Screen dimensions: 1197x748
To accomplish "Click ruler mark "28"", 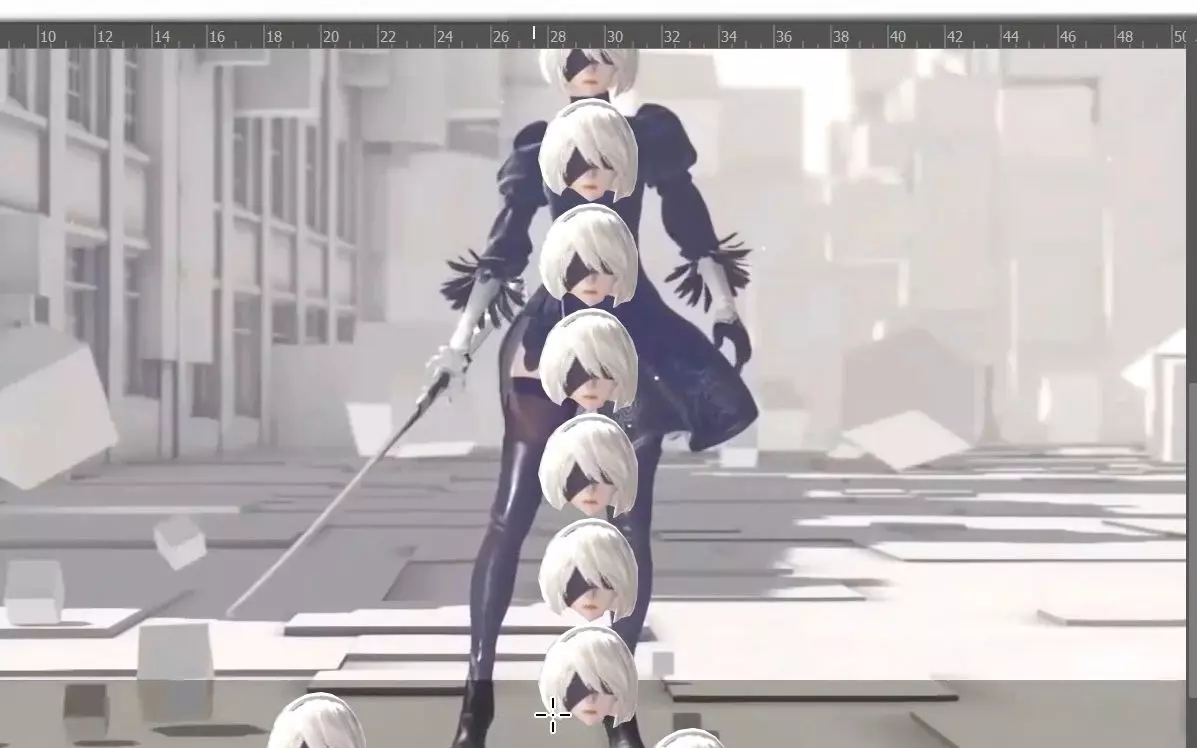I will [x=558, y=37].
